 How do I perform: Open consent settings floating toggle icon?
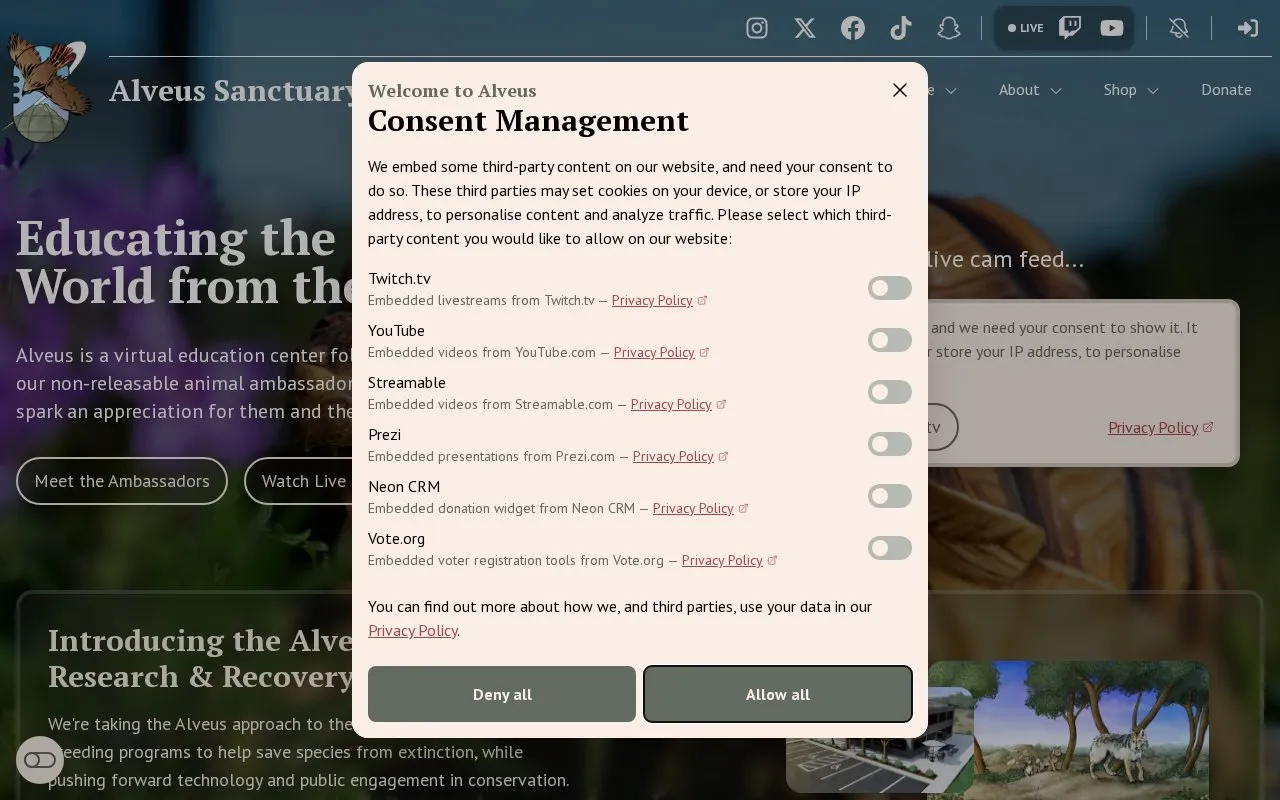(40, 760)
